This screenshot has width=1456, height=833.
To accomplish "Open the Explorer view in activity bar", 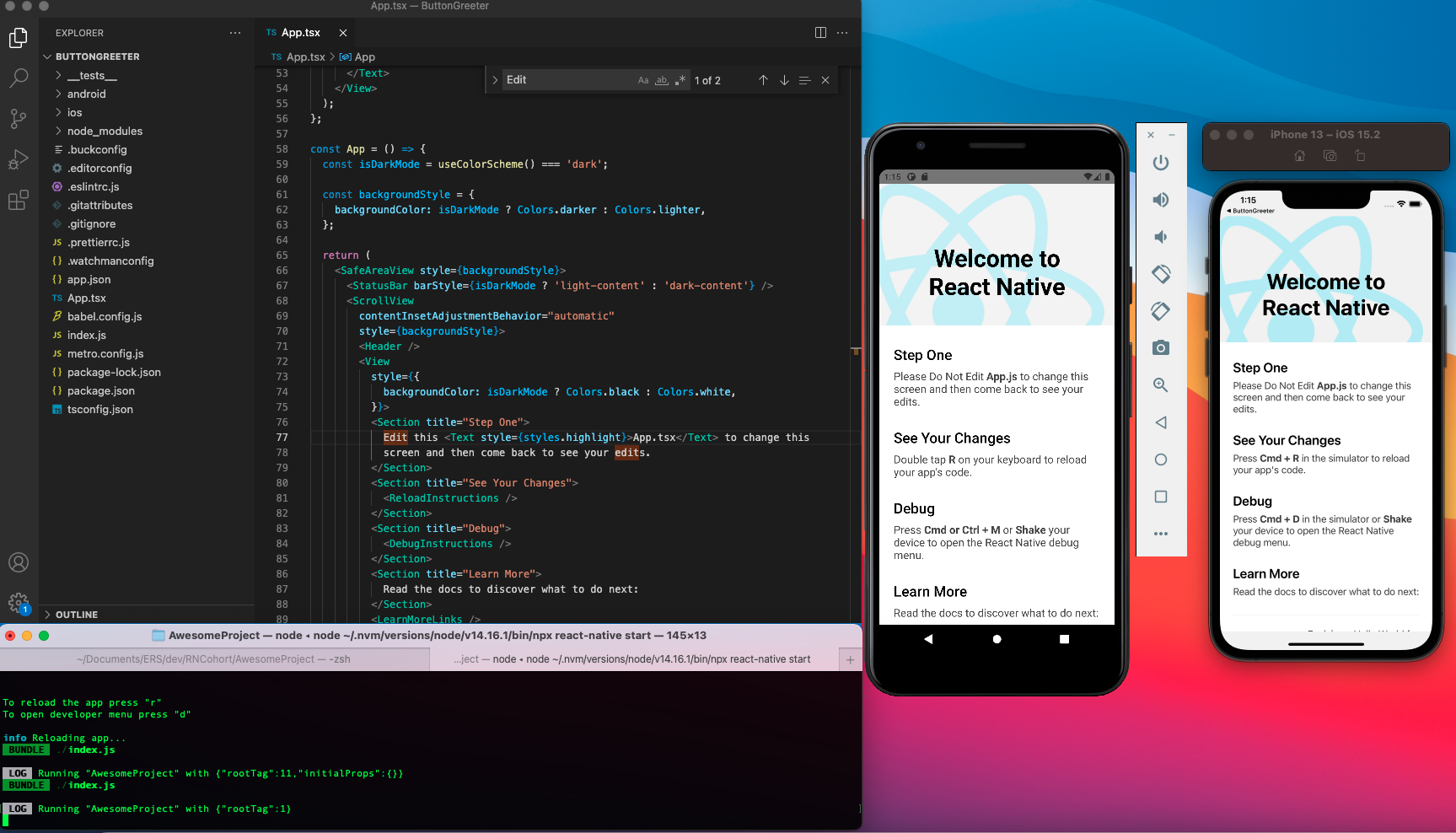I will click(x=19, y=38).
